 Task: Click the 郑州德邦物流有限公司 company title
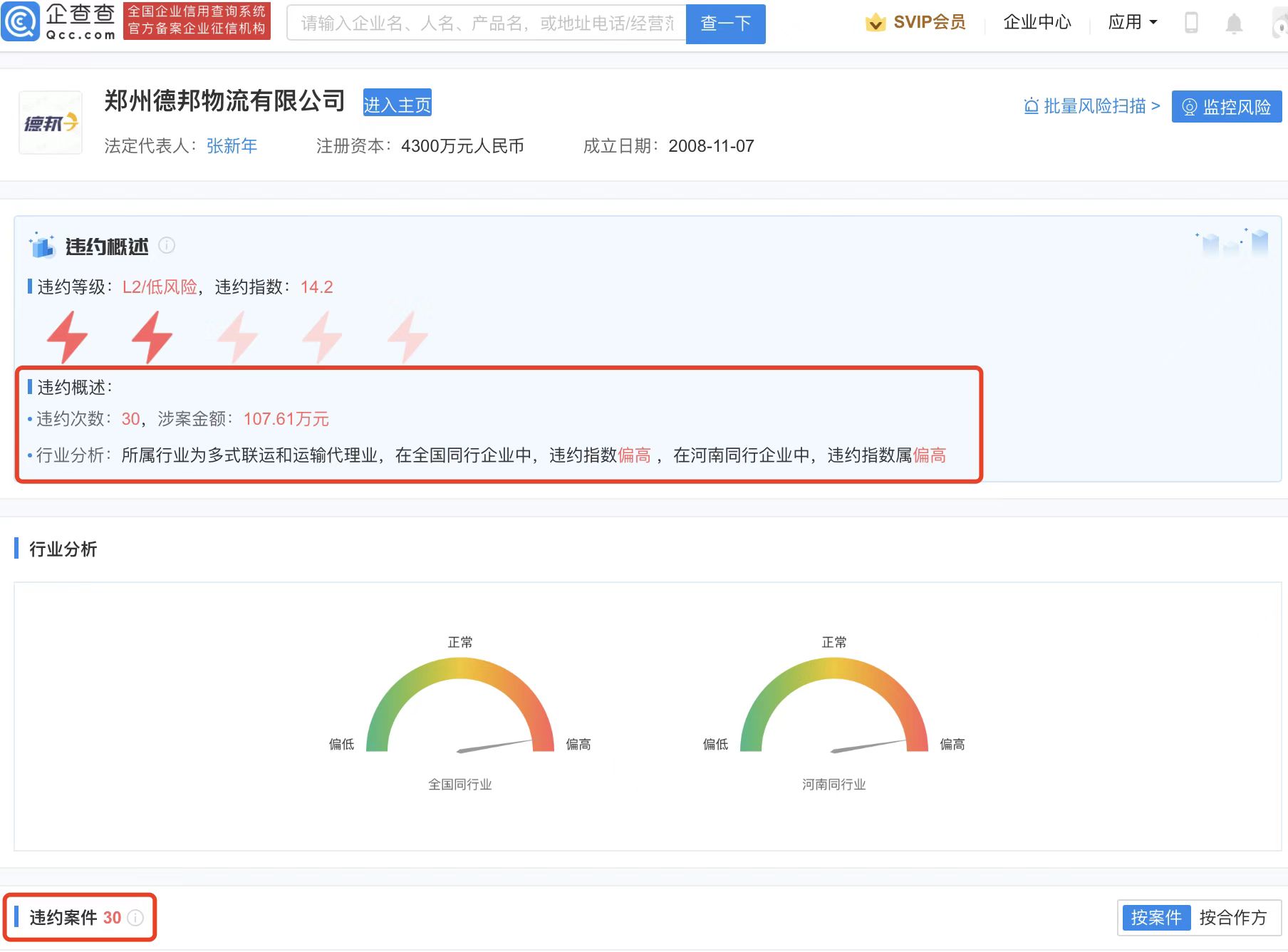[x=224, y=101]
